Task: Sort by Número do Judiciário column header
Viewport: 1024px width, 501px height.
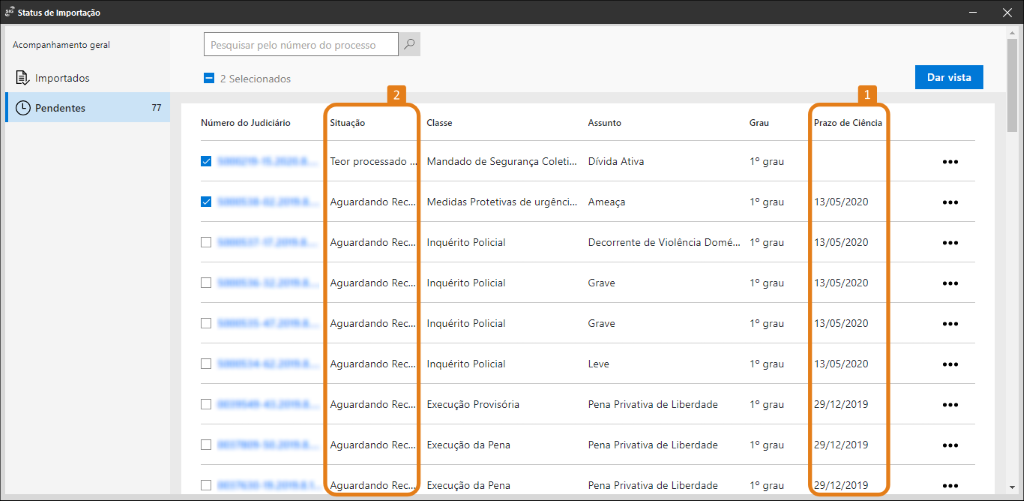Action: (x=246, y=122)
